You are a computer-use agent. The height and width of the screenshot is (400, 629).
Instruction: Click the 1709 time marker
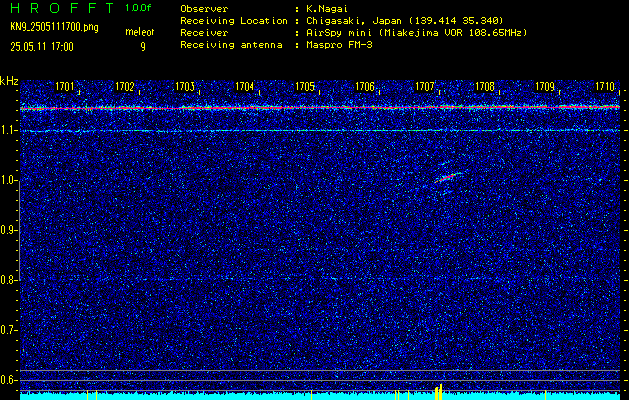click(545, 86)
